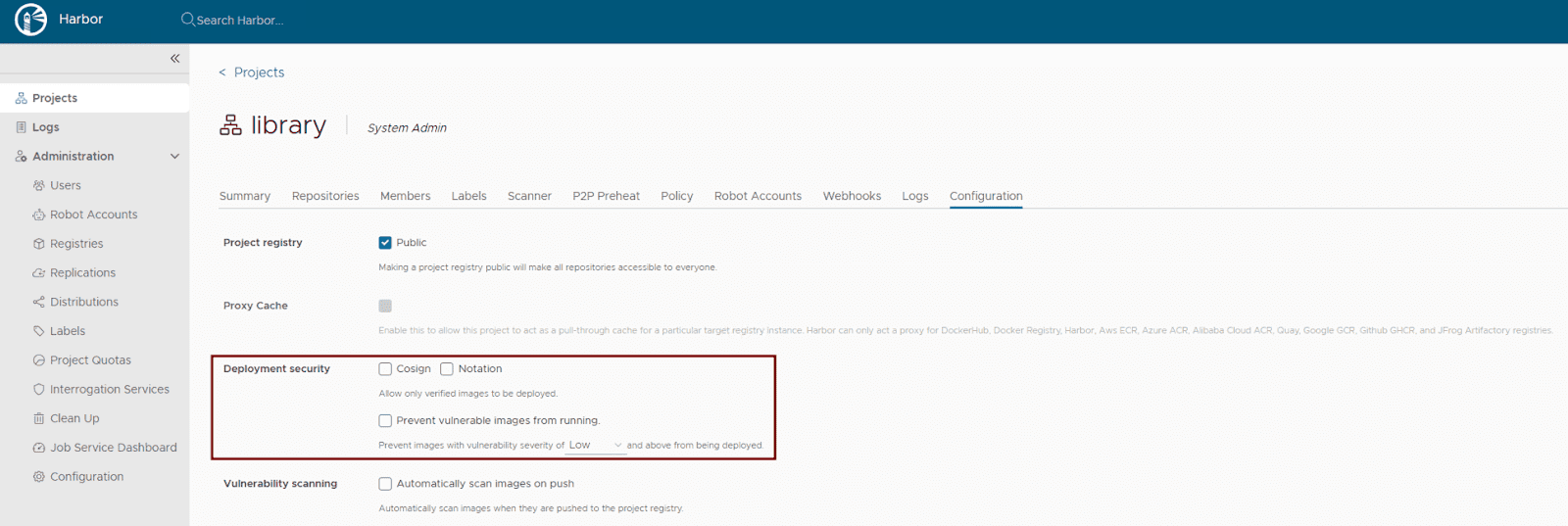Switch to the Repositories tab

(325, 196)
